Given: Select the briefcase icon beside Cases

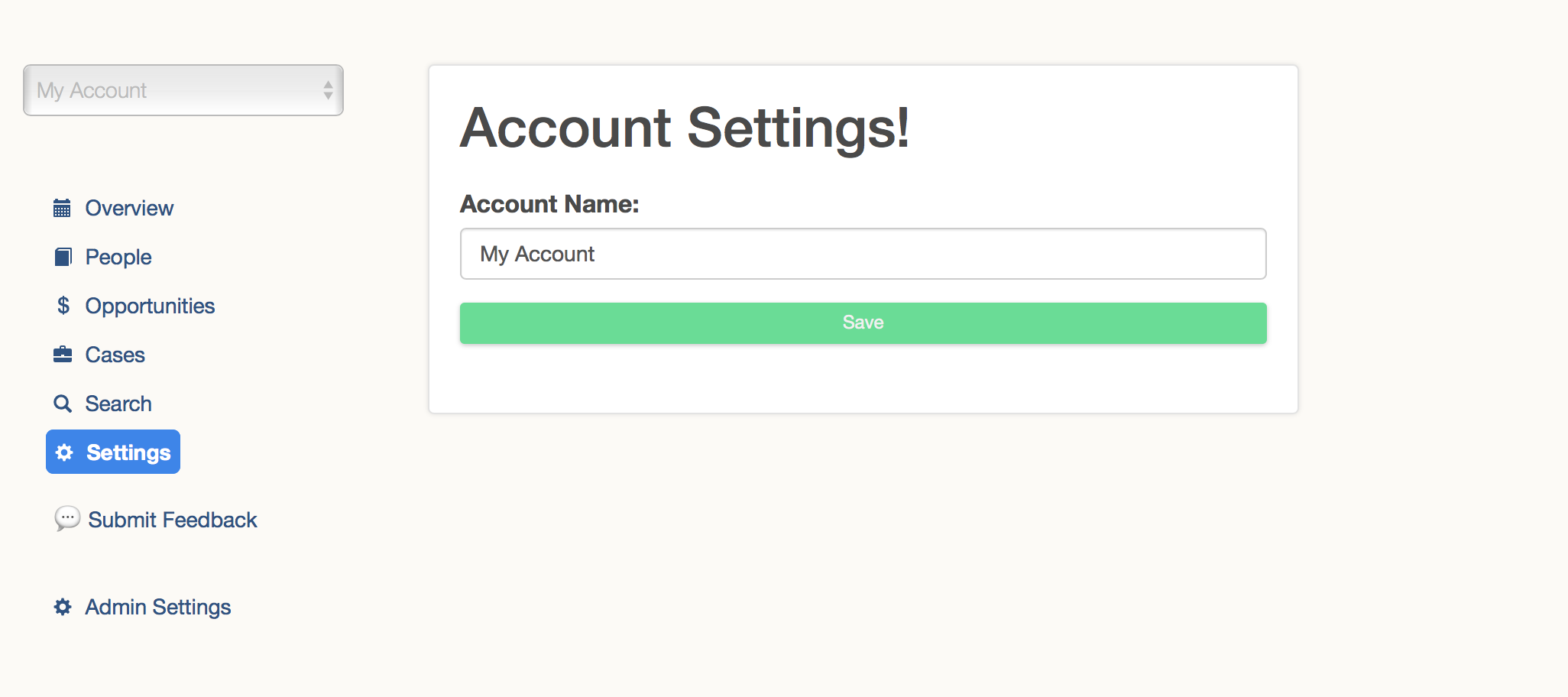Looking at the screenshot, I should click(x=63, y=353).
